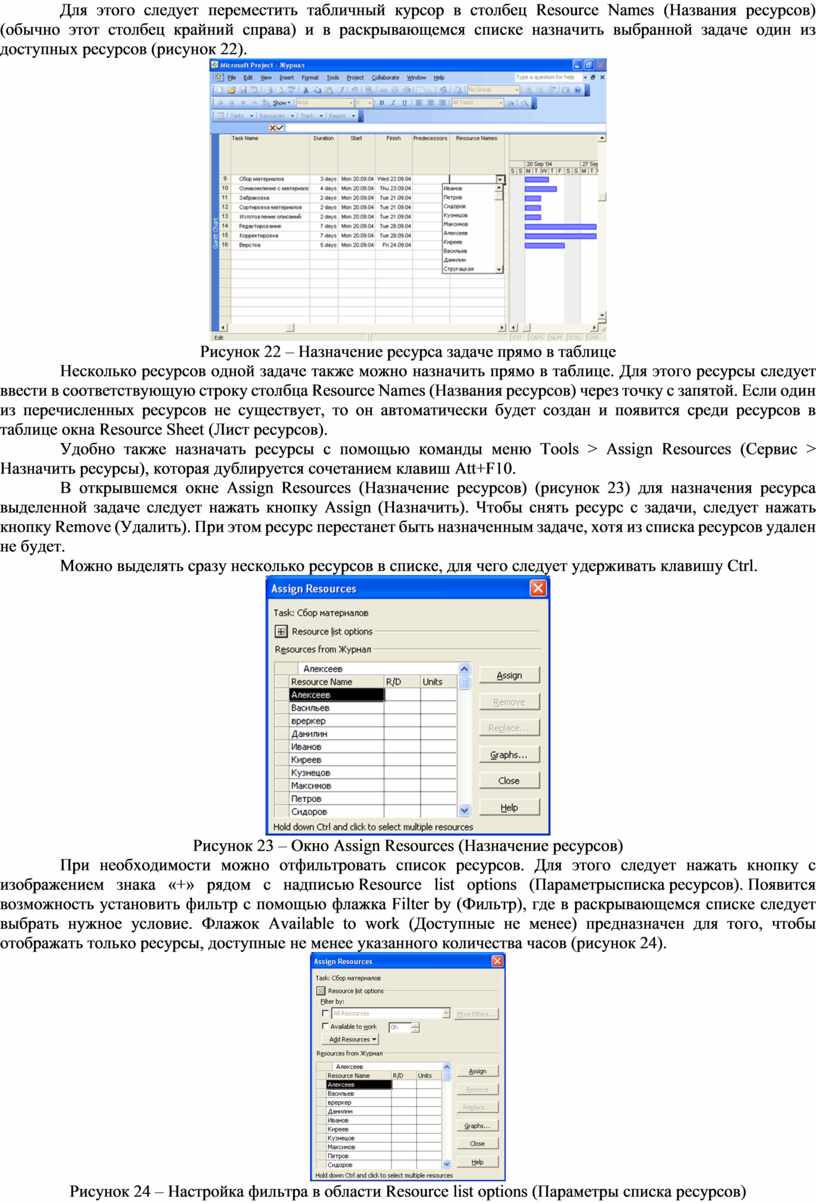Screen dimensions: 816x1203
Task: Select Васильев in the collapsed-options dialog resource list
Action: coord(336,707)
